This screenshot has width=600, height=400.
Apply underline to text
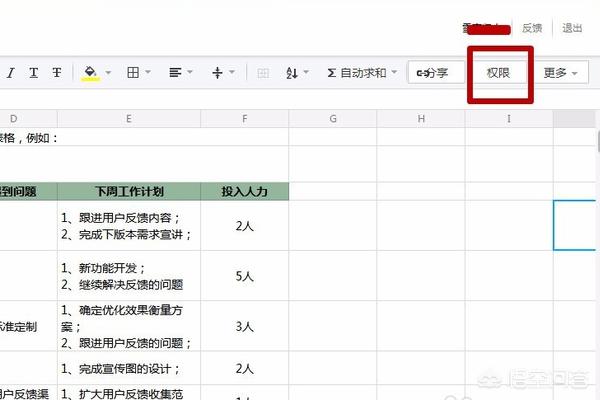click(33, 73)
